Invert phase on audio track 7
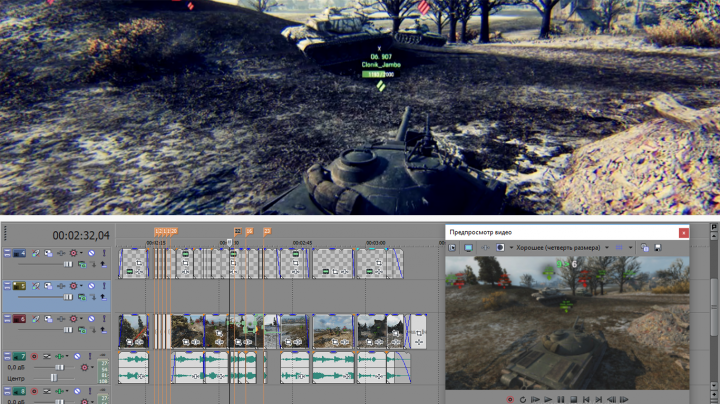The image size is (720, 404). [47, 356]
